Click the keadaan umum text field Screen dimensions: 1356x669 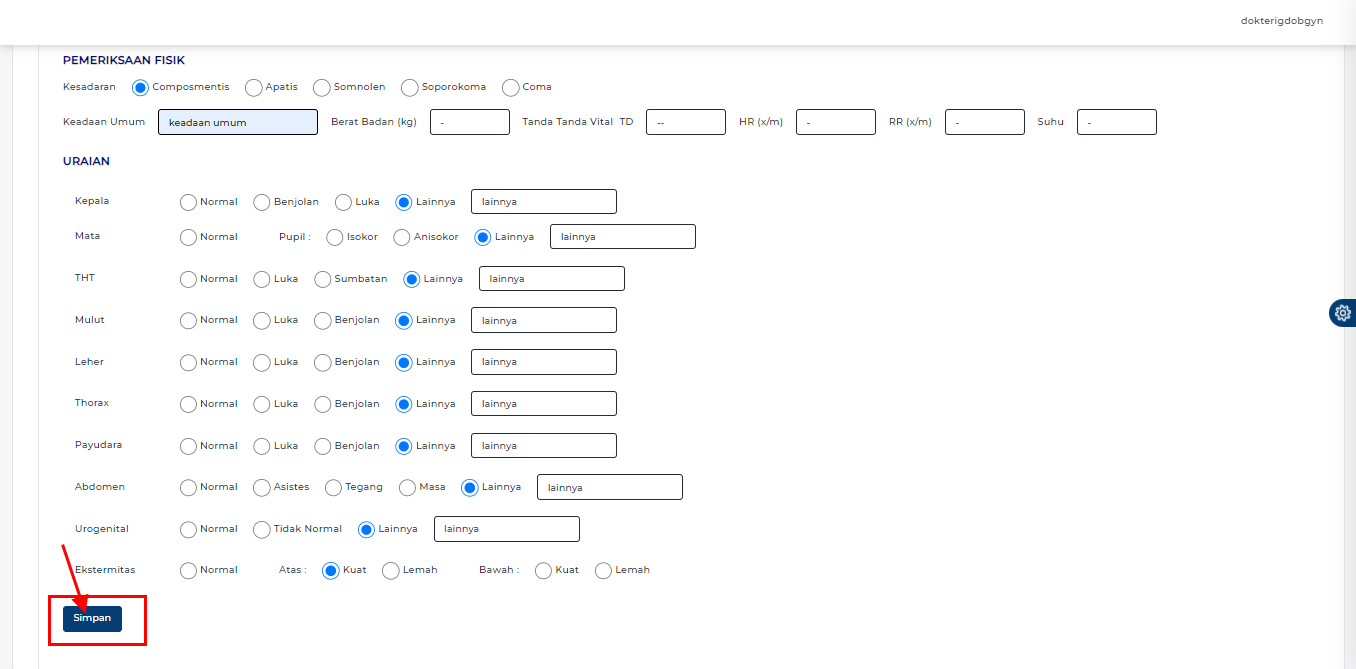coord(237,121)
